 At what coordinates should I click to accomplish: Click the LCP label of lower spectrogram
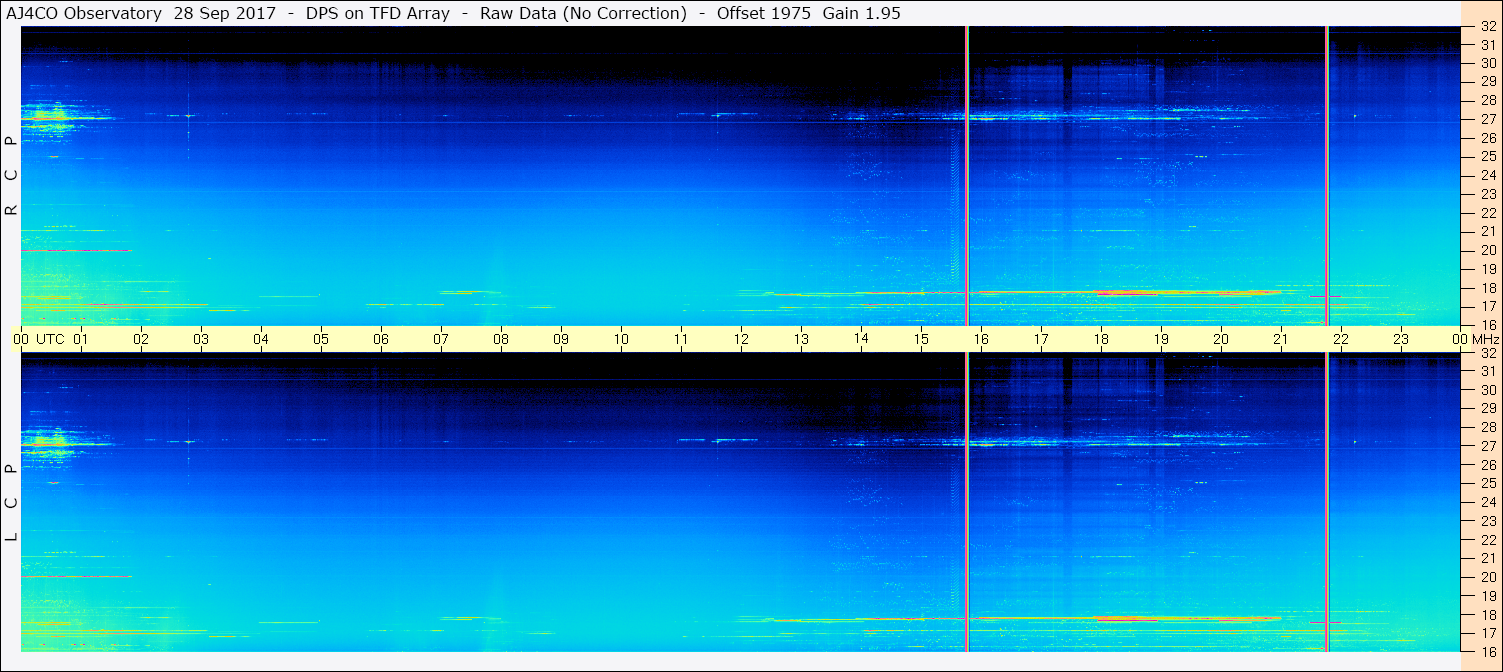(12, 503)
